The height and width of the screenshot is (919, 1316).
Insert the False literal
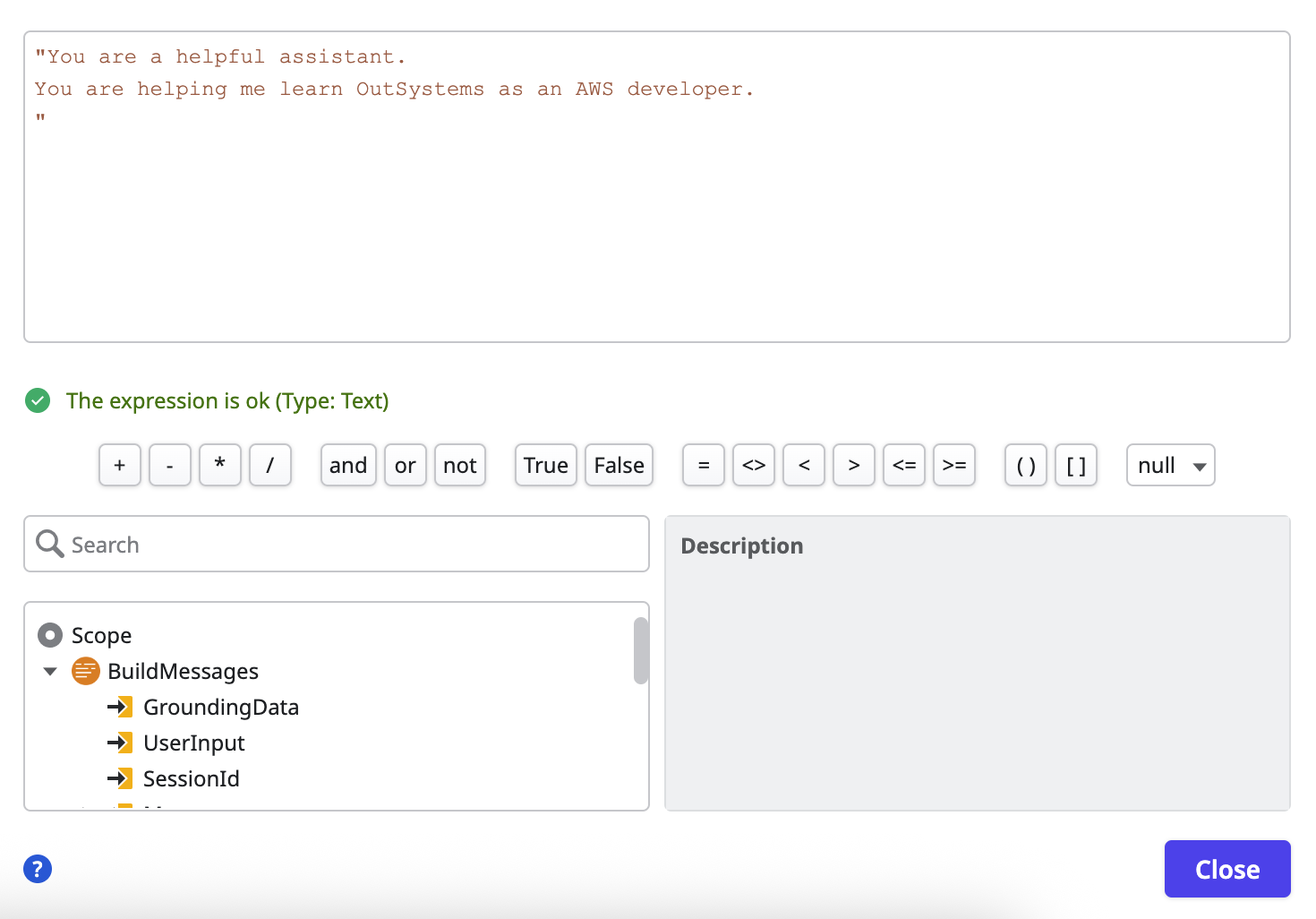point(620,465)
